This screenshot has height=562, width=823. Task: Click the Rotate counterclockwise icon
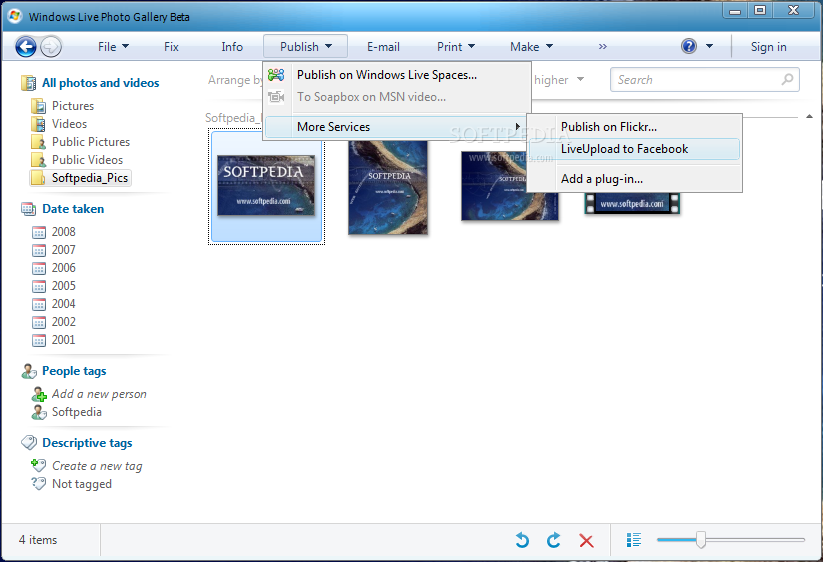522,540
